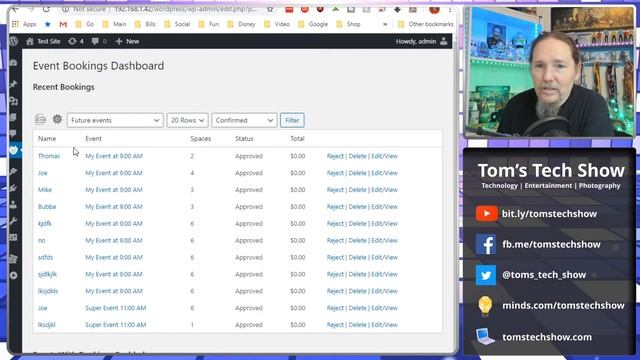Click the Collapse menu circle icon in sidebar

point(13,275)
